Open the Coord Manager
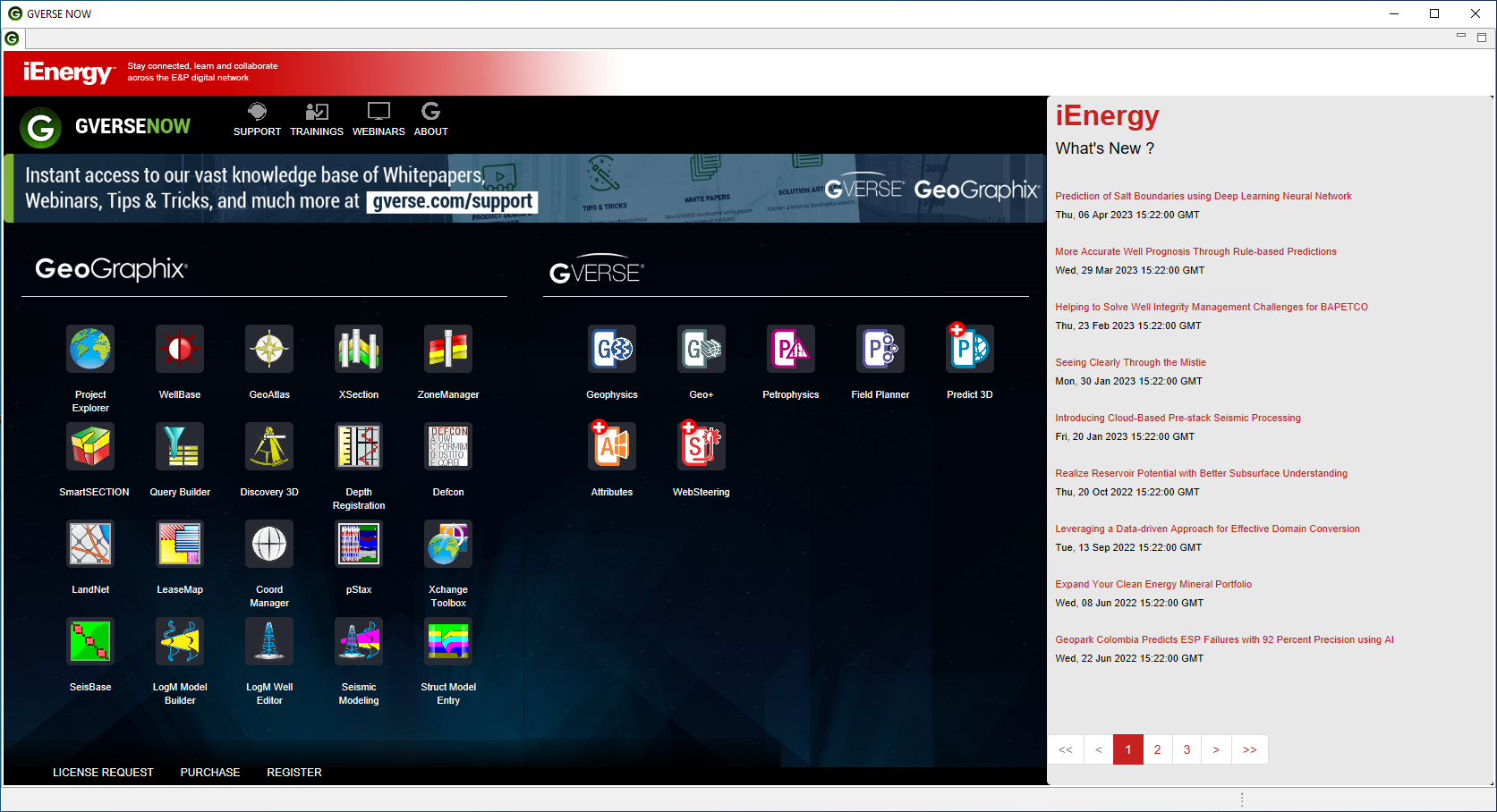This screenshot has width=1497, height=812. pyautogui.click(x=269, y=544)
